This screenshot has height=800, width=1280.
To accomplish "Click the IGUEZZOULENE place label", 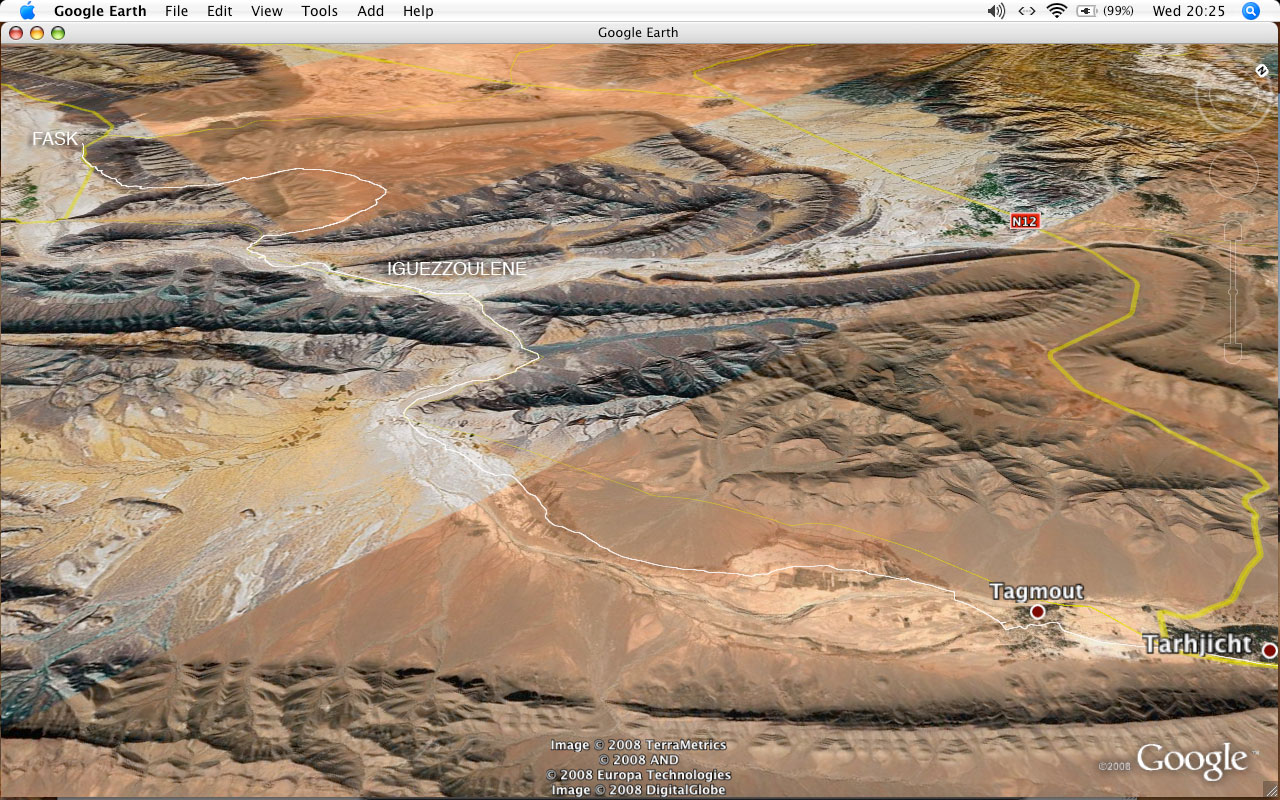I will (x=457, y=269).
